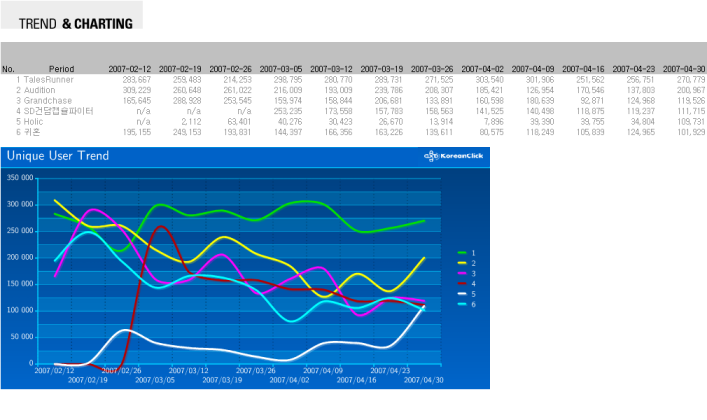Click the 150 000 y-axis label
The image size is (707, 420).
[20, 284]
